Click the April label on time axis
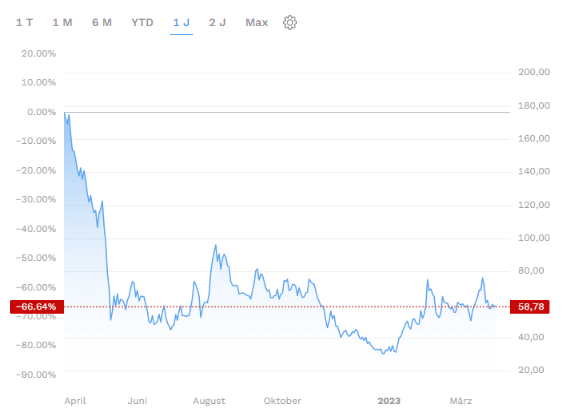This screenshot has height=420, width=567. (x=75, y=401)
